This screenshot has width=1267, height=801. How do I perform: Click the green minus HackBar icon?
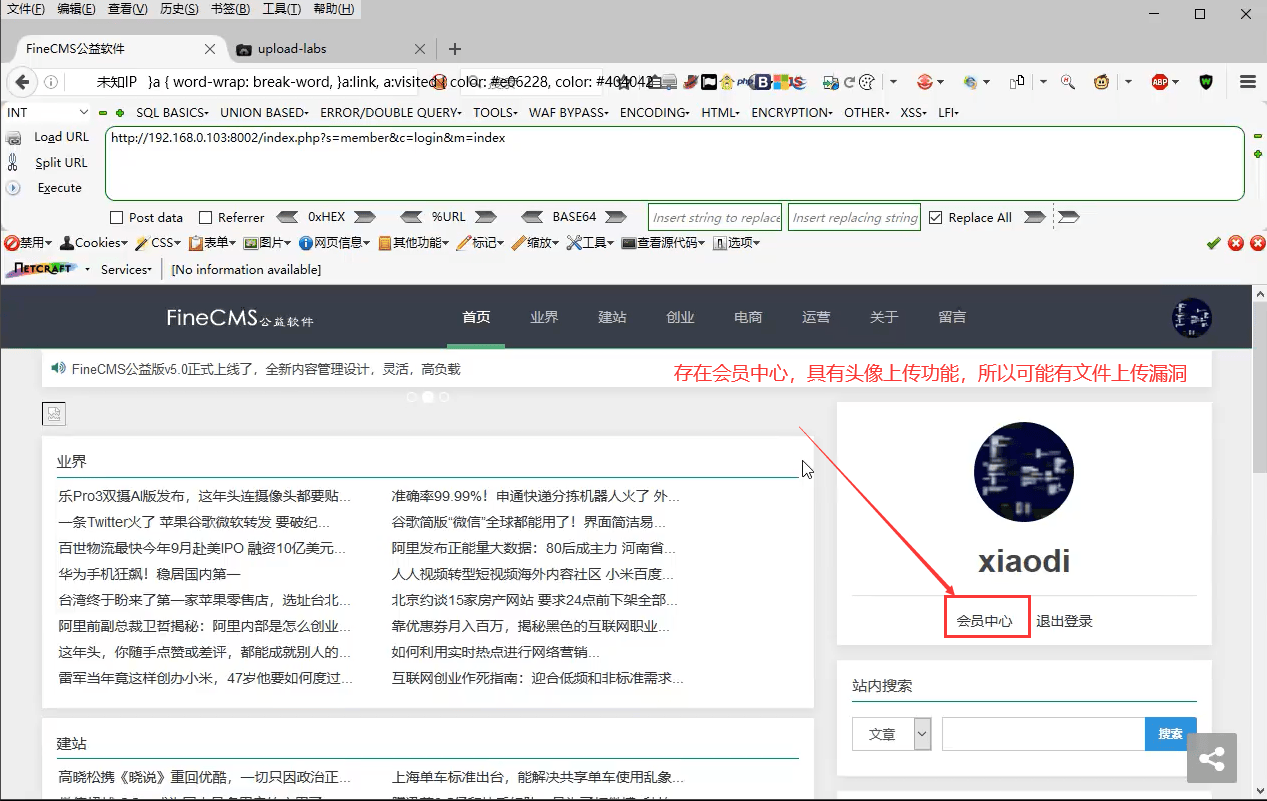click(103, 113)
